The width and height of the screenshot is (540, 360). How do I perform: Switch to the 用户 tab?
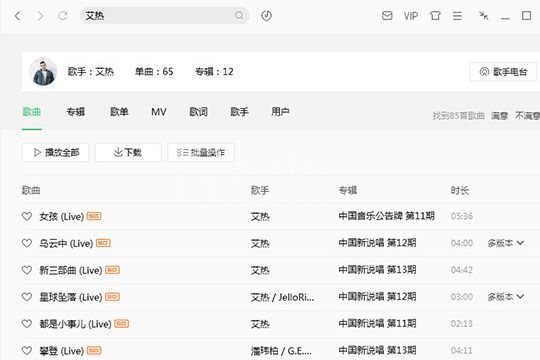click(x=280, y=112)
